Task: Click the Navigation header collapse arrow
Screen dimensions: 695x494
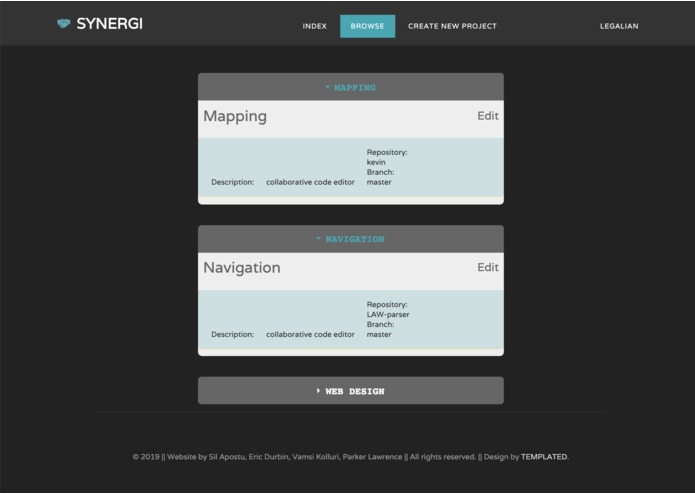Action: tap(318, 239)
